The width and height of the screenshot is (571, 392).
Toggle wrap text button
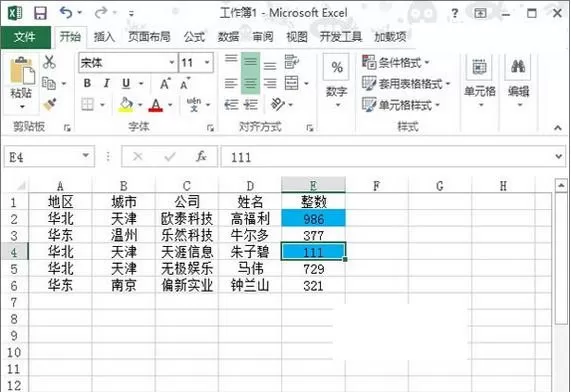pyautogui.click(x=292, y=62)
